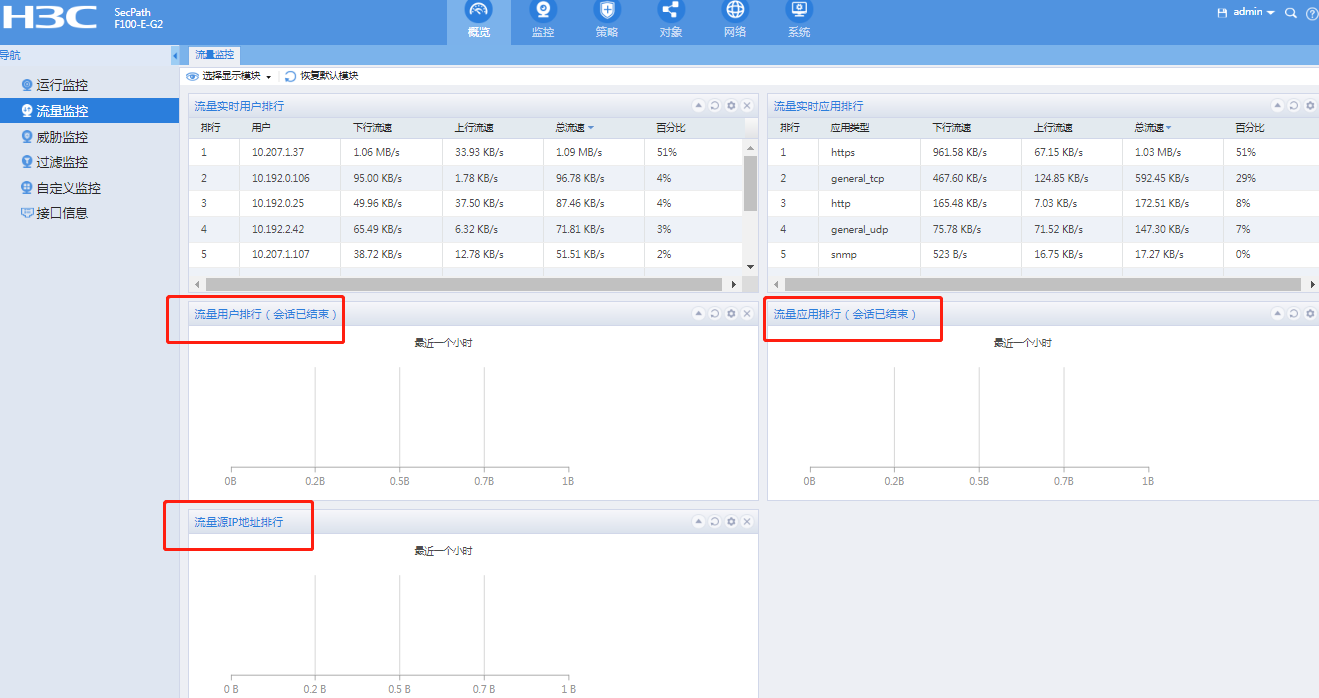Open settings of 流量用户排行（会话已结束）panel
Viewport: 1319px width, 698px height.
point(731,313)
